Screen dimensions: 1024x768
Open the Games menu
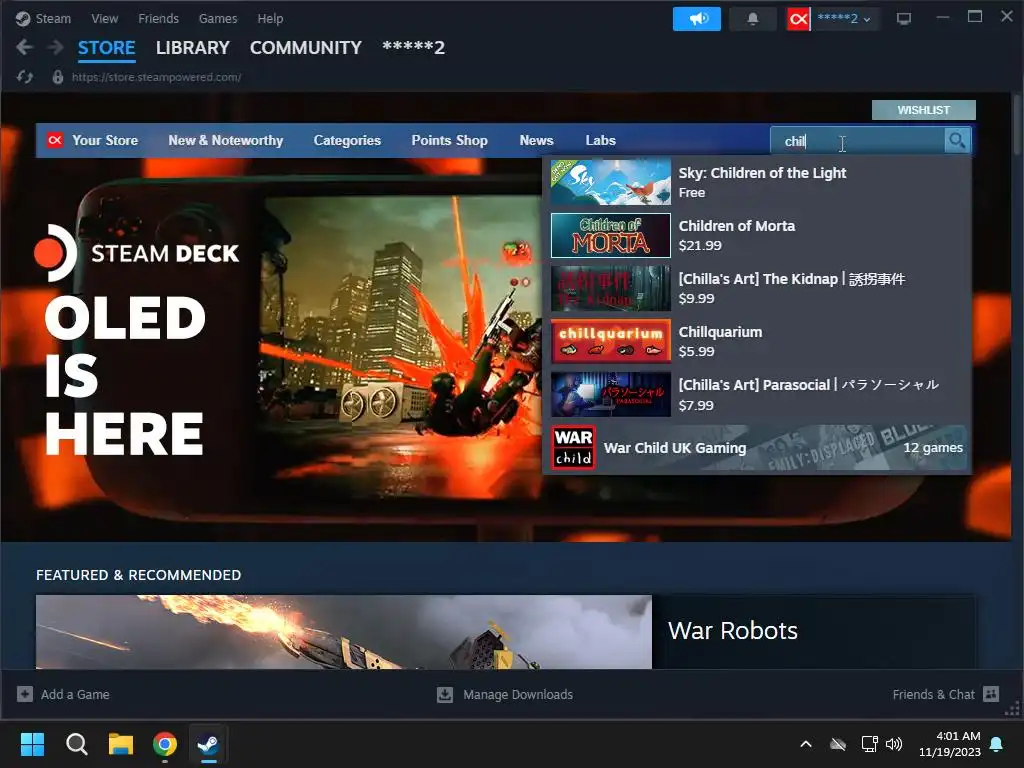click(218, 18)
